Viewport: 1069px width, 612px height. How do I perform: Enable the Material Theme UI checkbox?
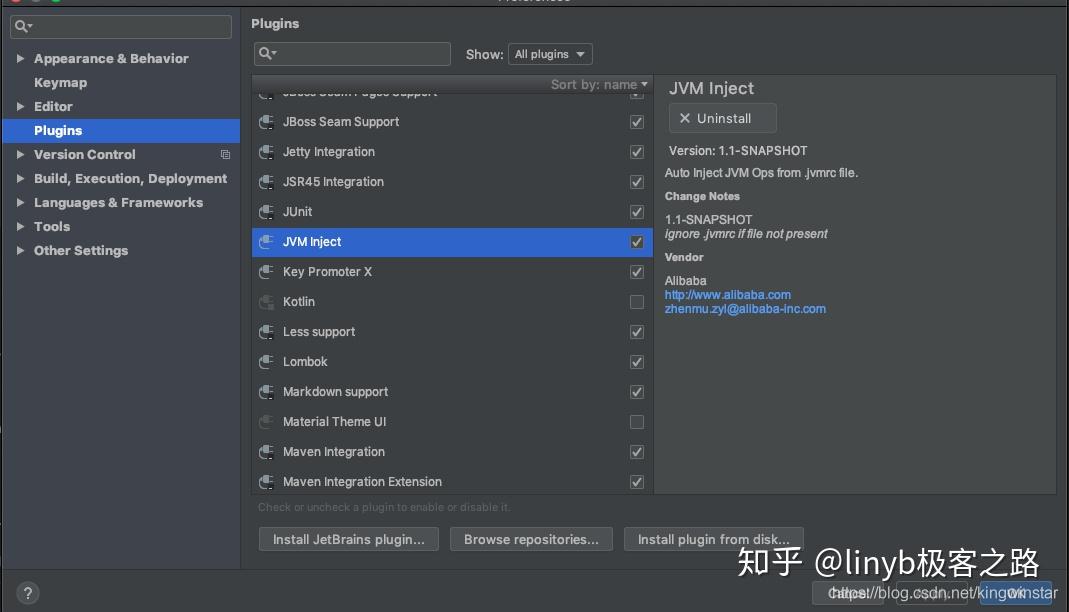pyautogui.click(x=637, y=422)
